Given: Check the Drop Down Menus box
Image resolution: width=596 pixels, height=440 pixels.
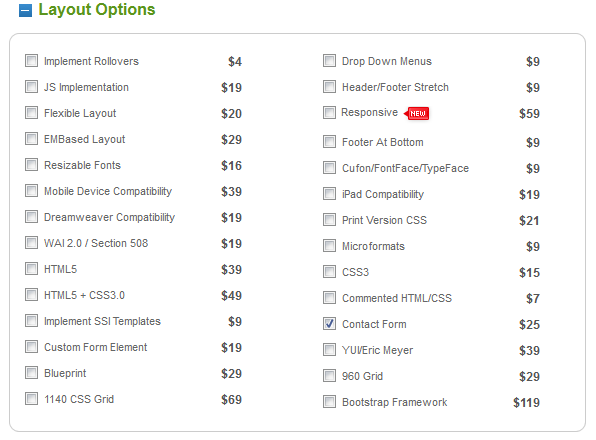Looking at the screenshot, I should (329, 60).
